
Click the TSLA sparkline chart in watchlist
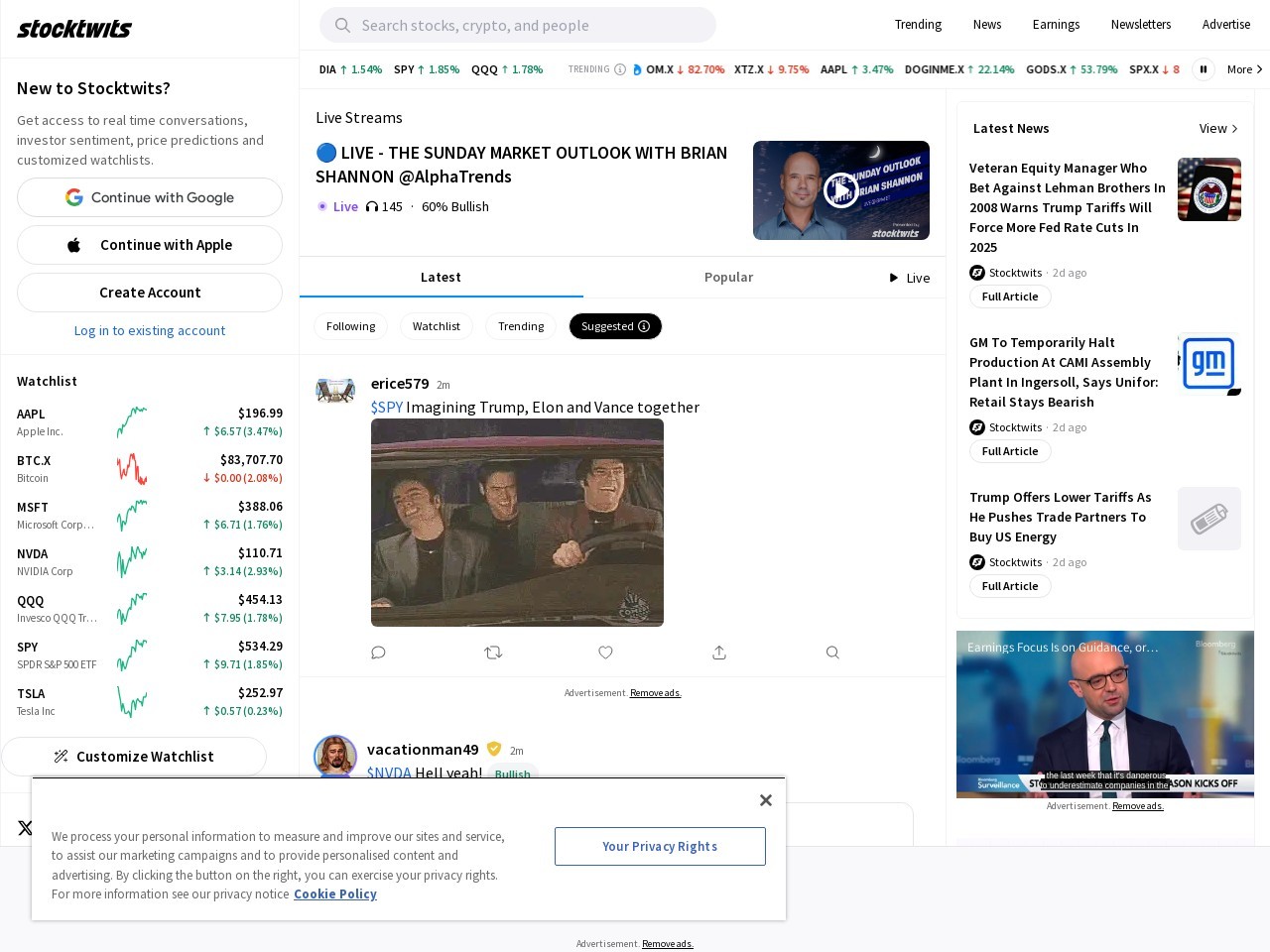131,701
